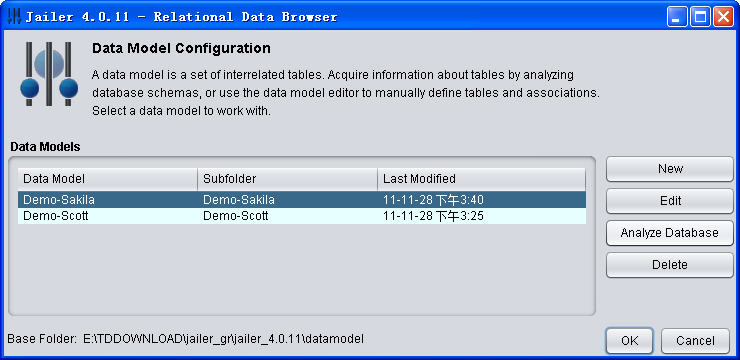This screenshot has width=740, height=360.
Task: Click the Jailer icon in the title bar
Action: tap(15, 17)
